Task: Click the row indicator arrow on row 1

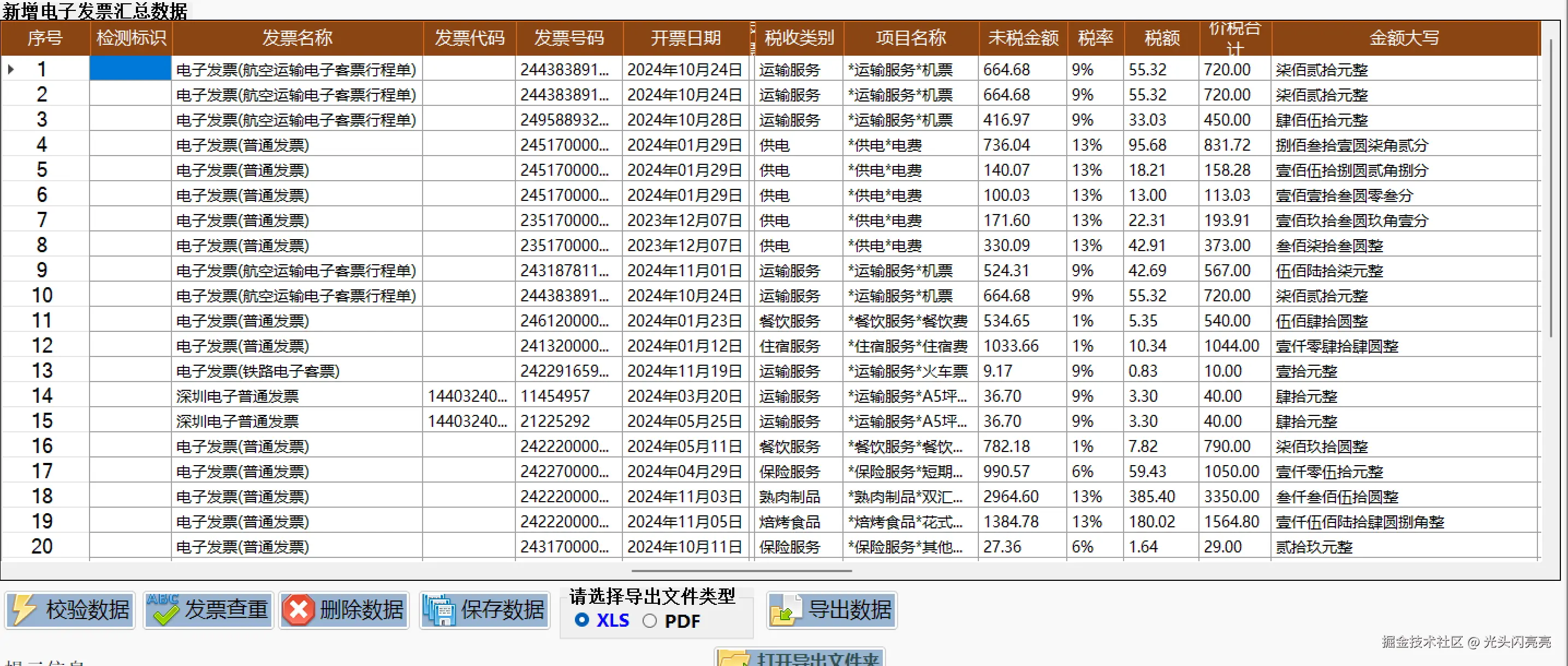Action: [11, 69]
